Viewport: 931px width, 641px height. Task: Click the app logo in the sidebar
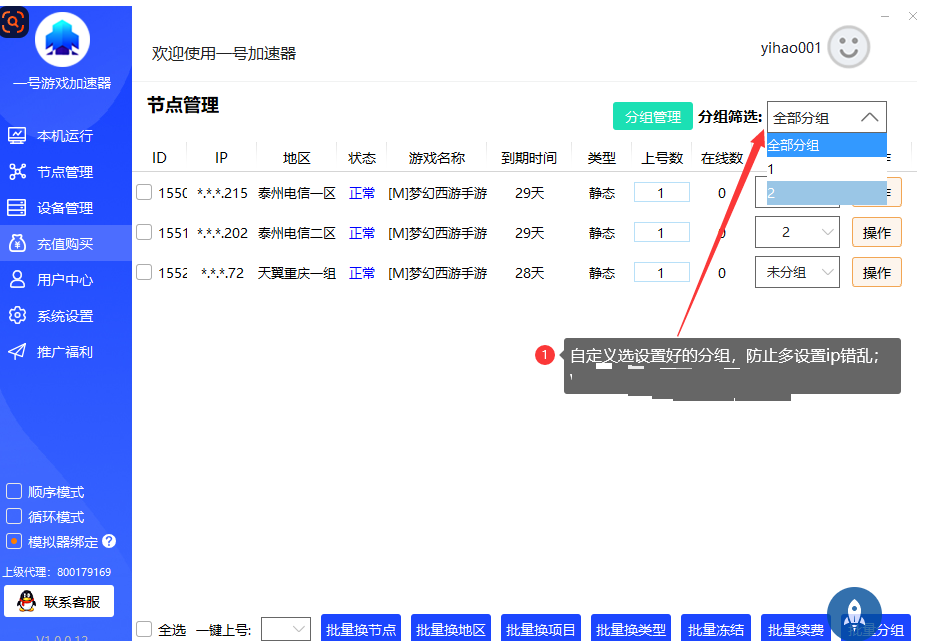pyautogui.click(x=62, y=39)
